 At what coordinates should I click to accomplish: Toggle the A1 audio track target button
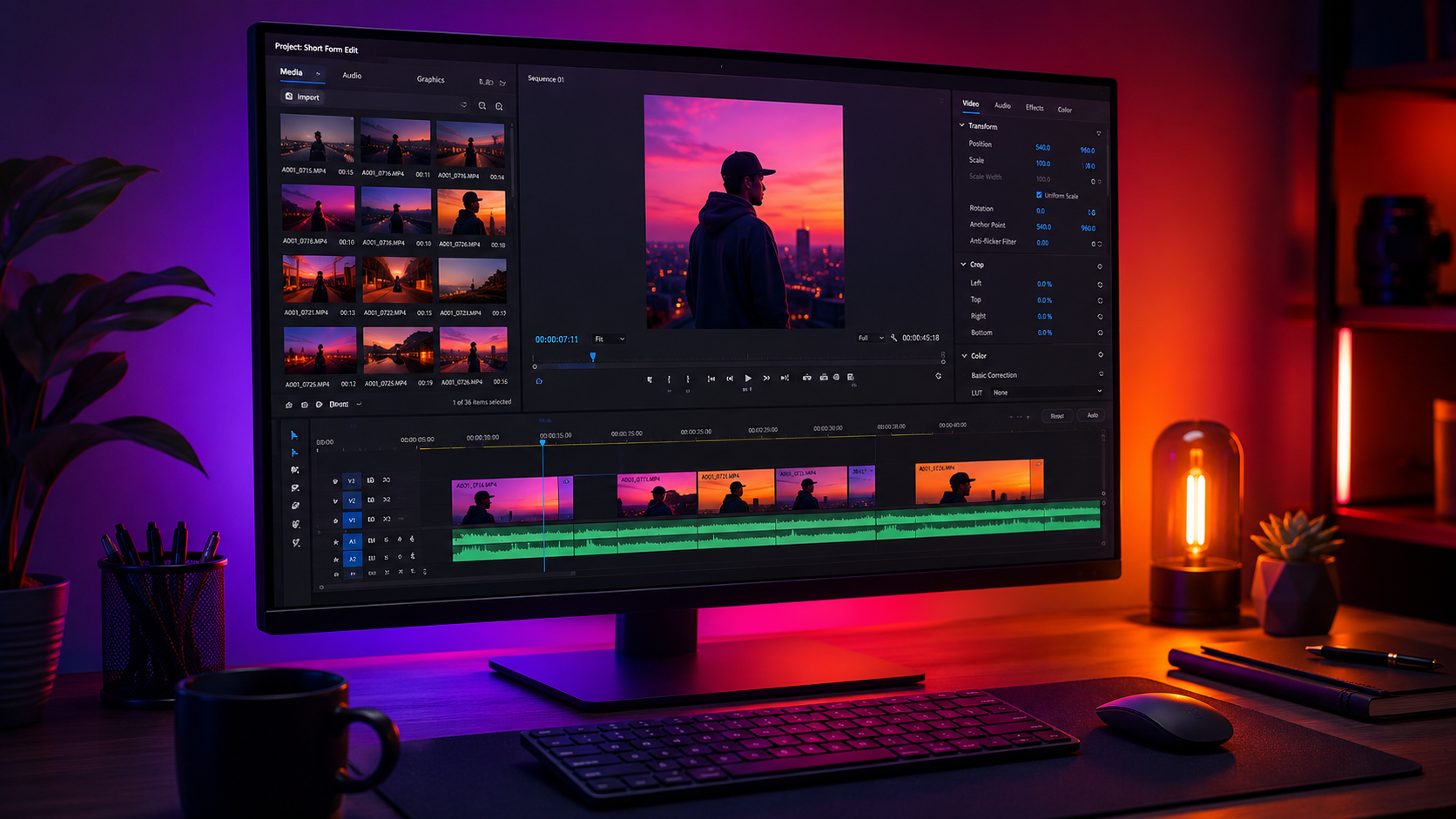point(353,541)
